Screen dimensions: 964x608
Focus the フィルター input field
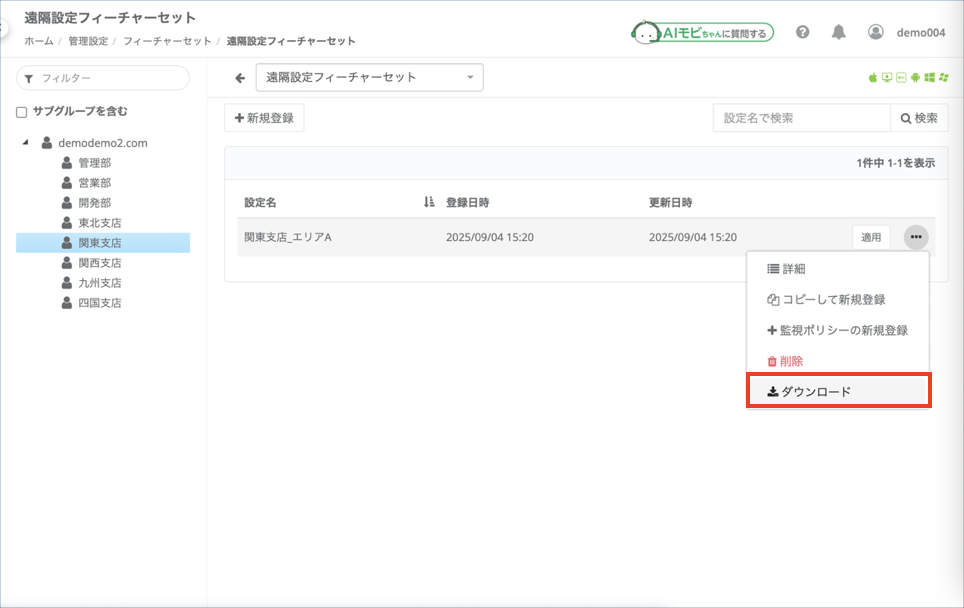point(103,78)
